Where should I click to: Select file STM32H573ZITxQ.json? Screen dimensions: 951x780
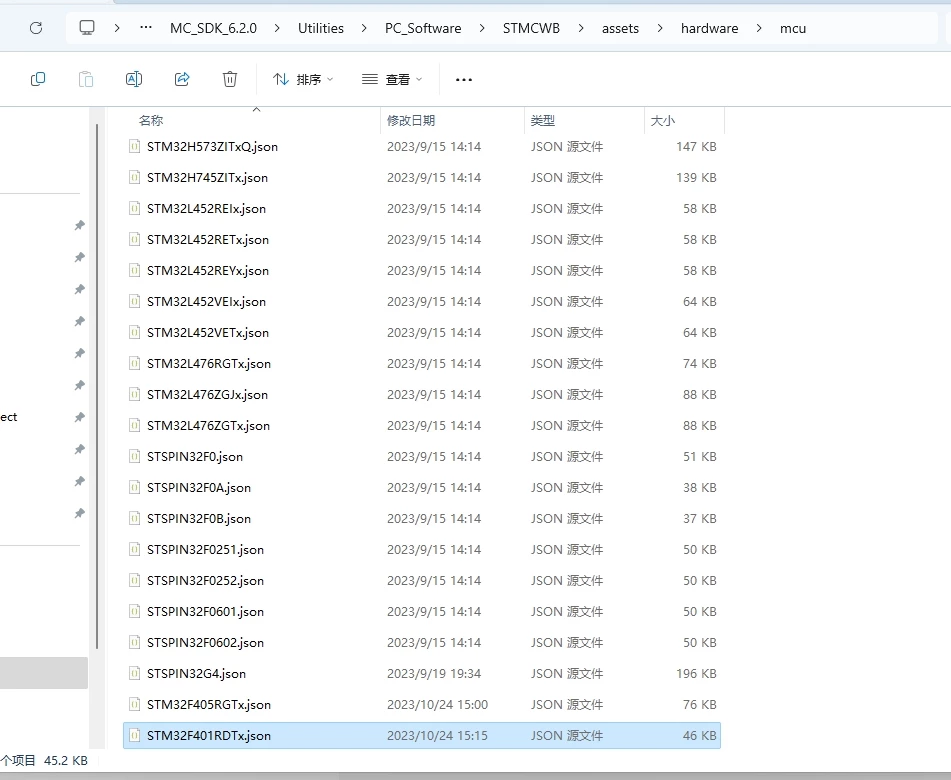tap(422, 147)
